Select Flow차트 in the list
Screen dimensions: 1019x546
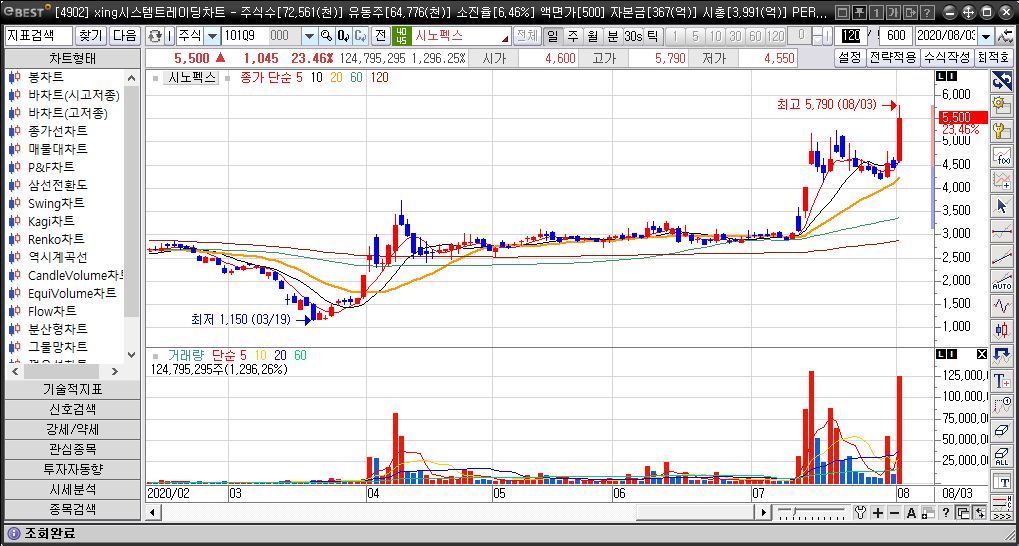pyautogui.click(x=52, y=311)
